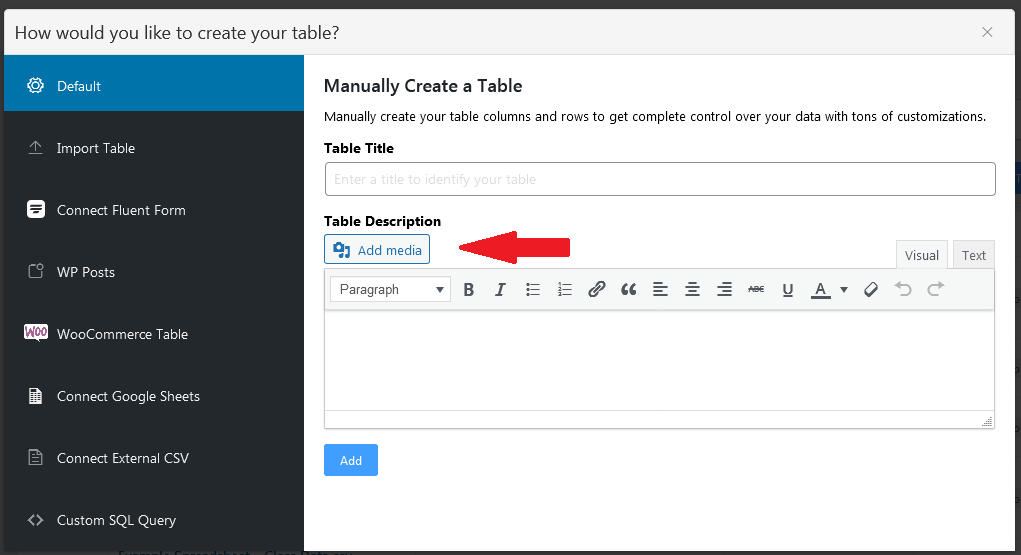Click the Default gear icon

pos(35,85)
